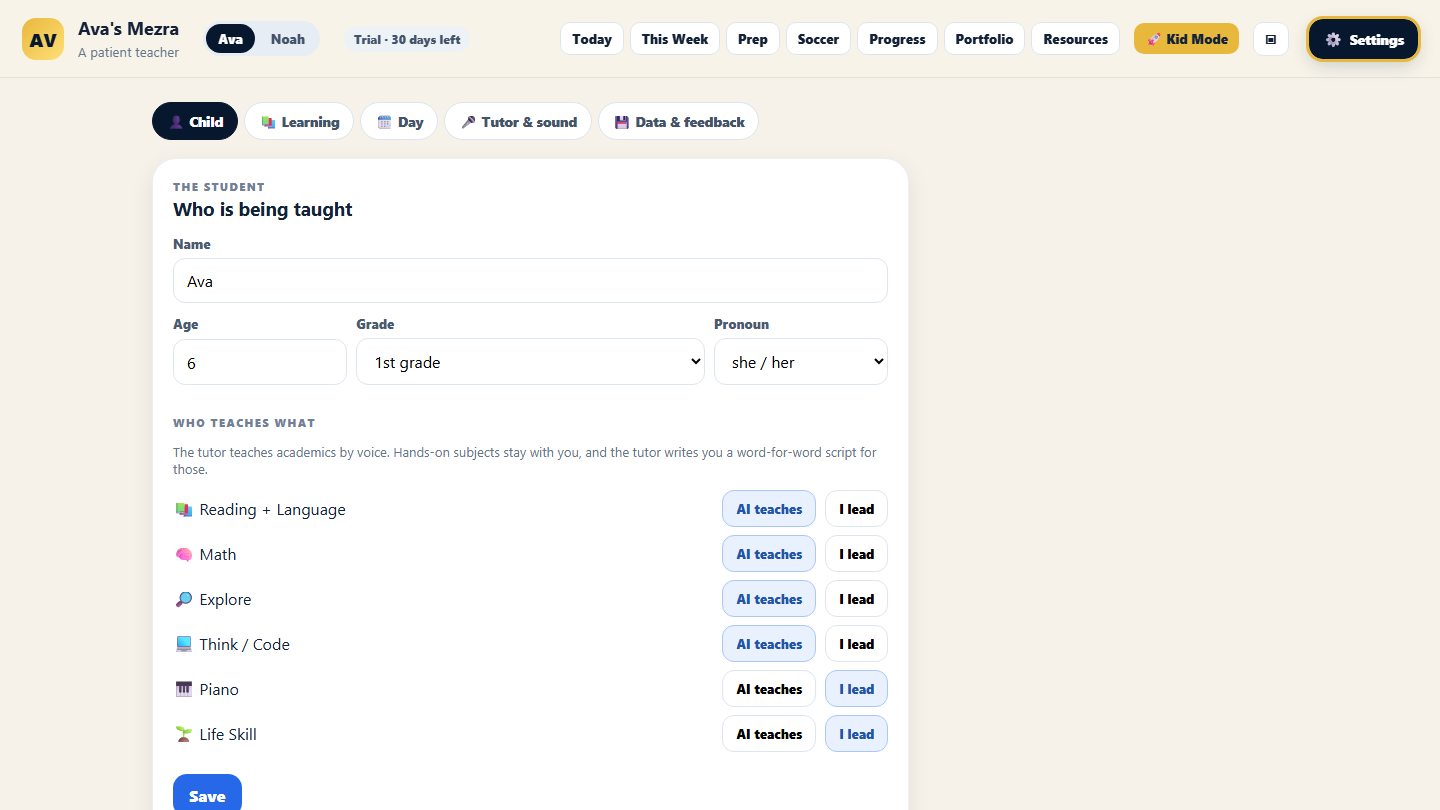The image size is (1440, 810).
Task: Click the rocket icon in Kid Mode
Action: [1154, 39]
